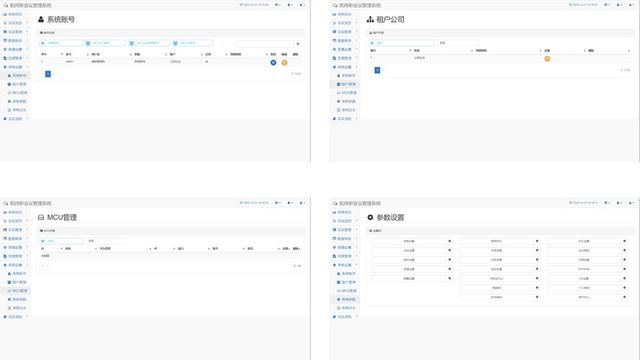Image resolution: width=640 pixels, height=360 pixels.
Task: Click header cloud logo title in 租户公司 screen
Action: 357,5
